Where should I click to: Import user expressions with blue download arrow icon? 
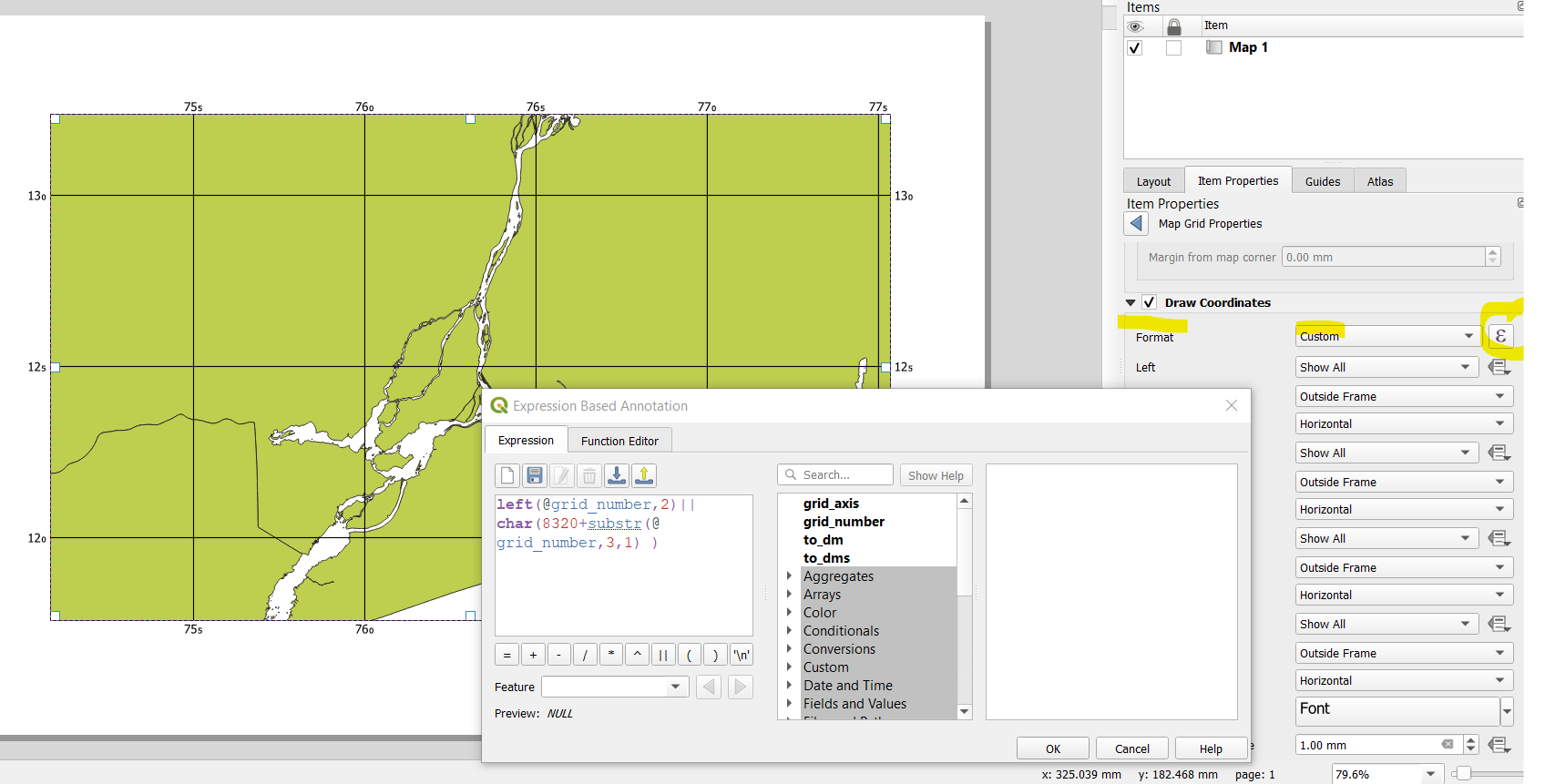617,475
